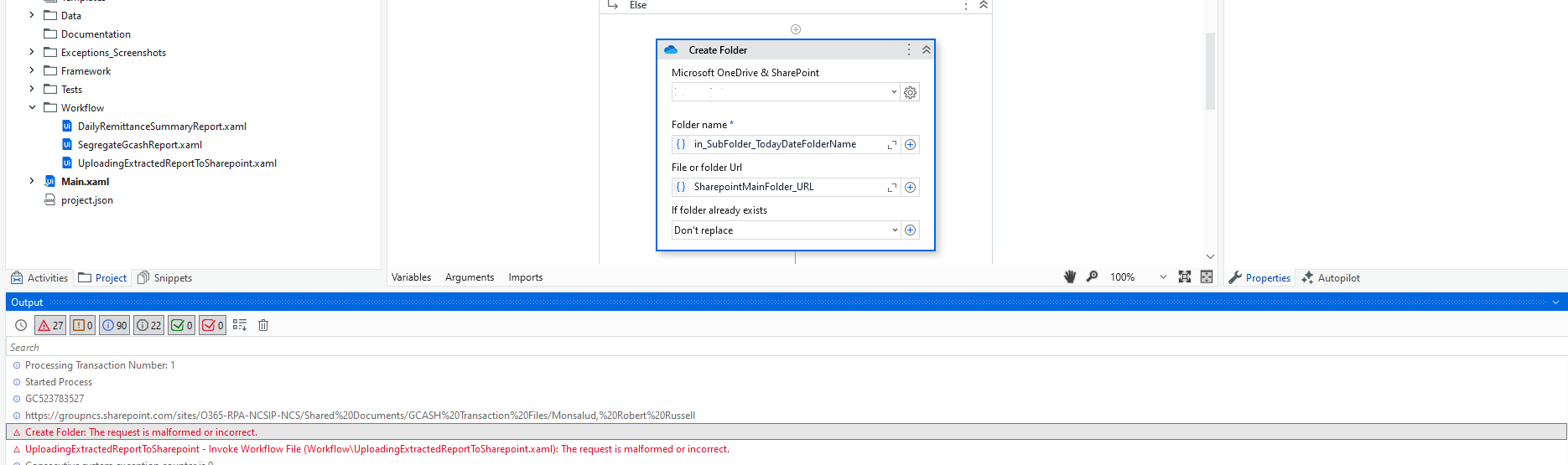Viewport: 1568px width, 465px height.
Task: Toggle the error filter showing 27
Action: click(50, 325)
